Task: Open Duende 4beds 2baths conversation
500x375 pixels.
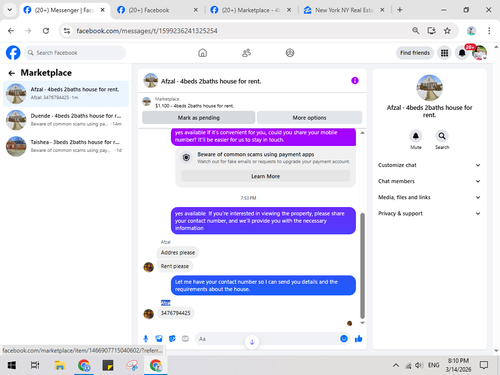Action: (66, 120)
